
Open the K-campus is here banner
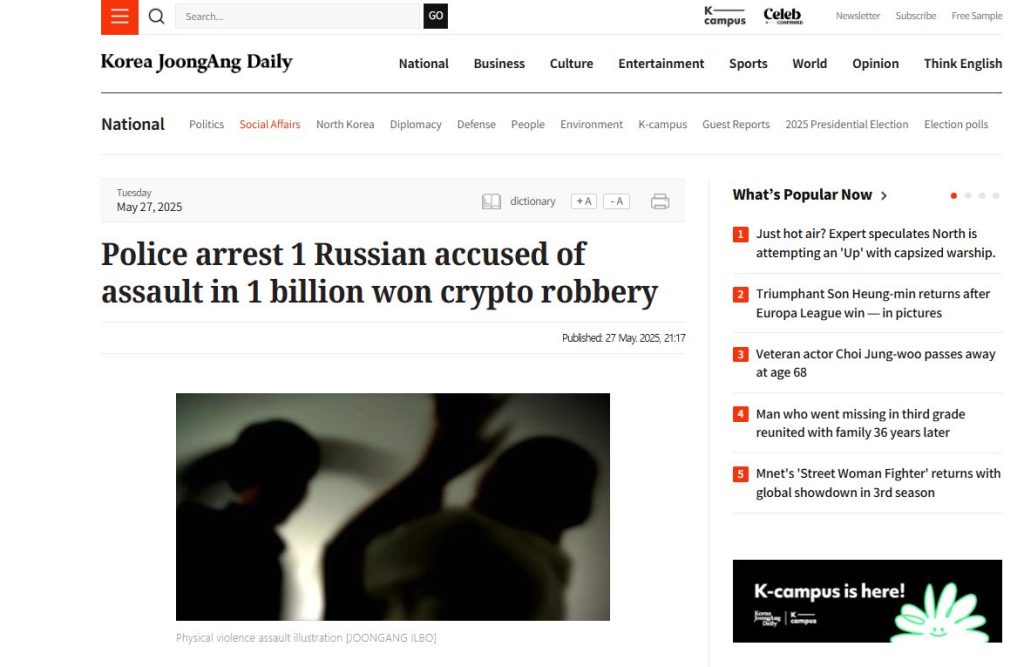click(867, 601)
